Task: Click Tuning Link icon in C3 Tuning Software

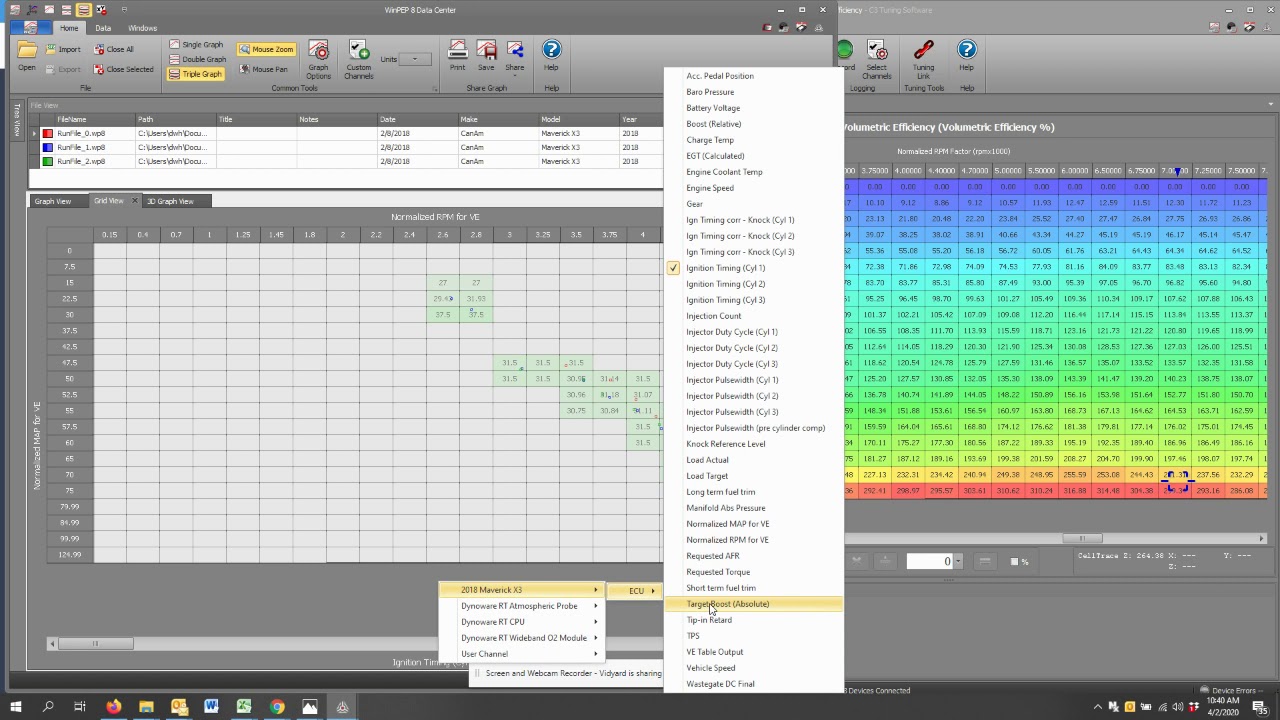Action: [923, 60]
